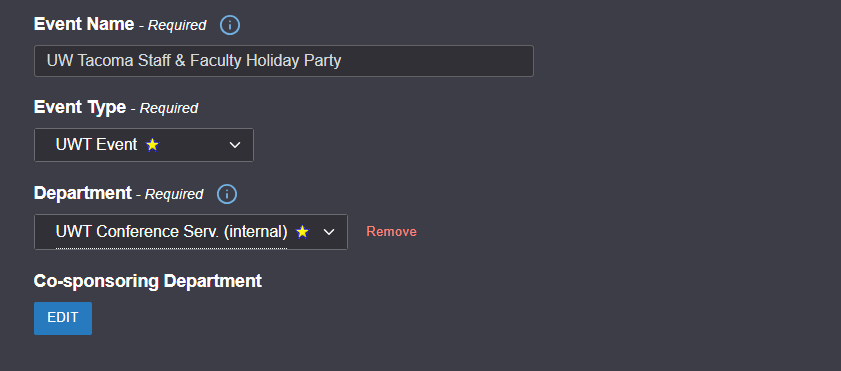Open the UWT Conference Serv. (internal) selector

point(191,232)
